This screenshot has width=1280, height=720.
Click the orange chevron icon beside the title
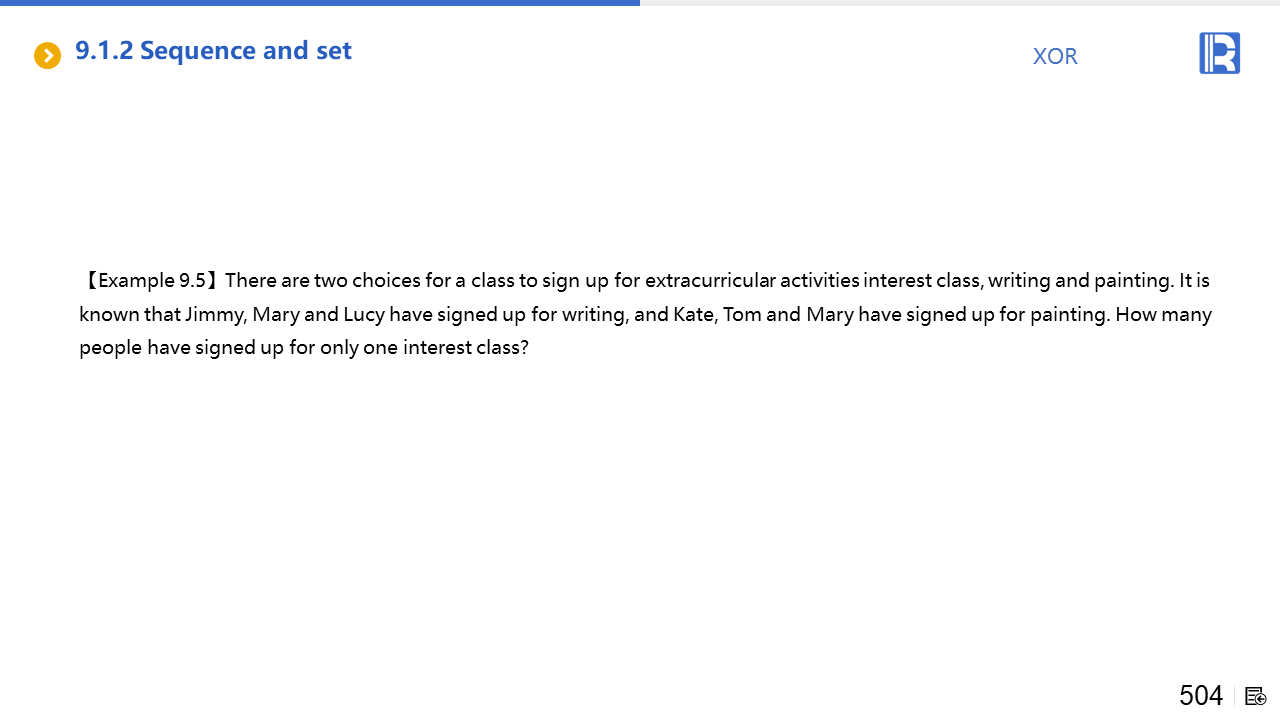pos(47,55)
